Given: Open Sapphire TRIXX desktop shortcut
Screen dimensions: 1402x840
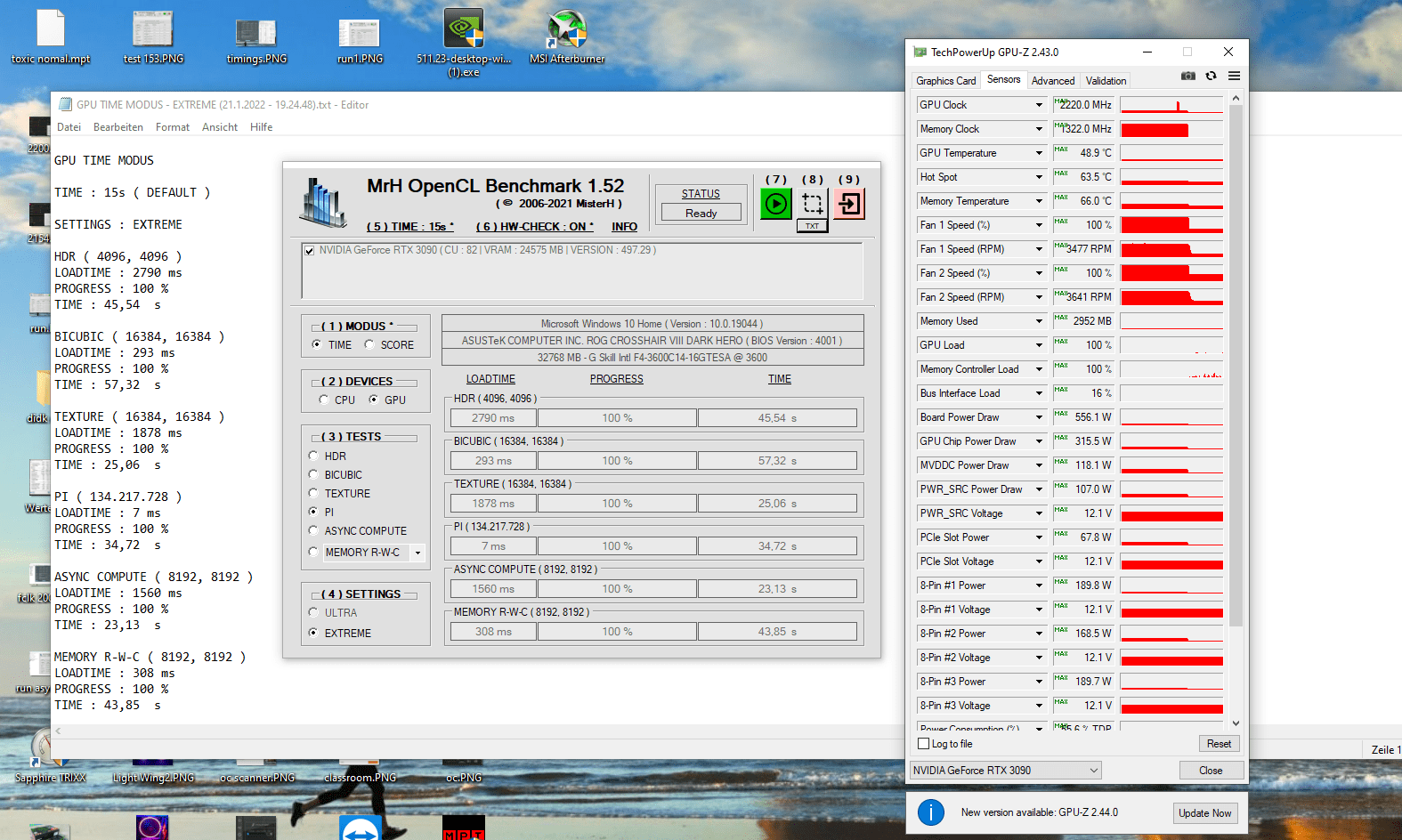Looking at the screenshot, I should (x=51, y=756).
